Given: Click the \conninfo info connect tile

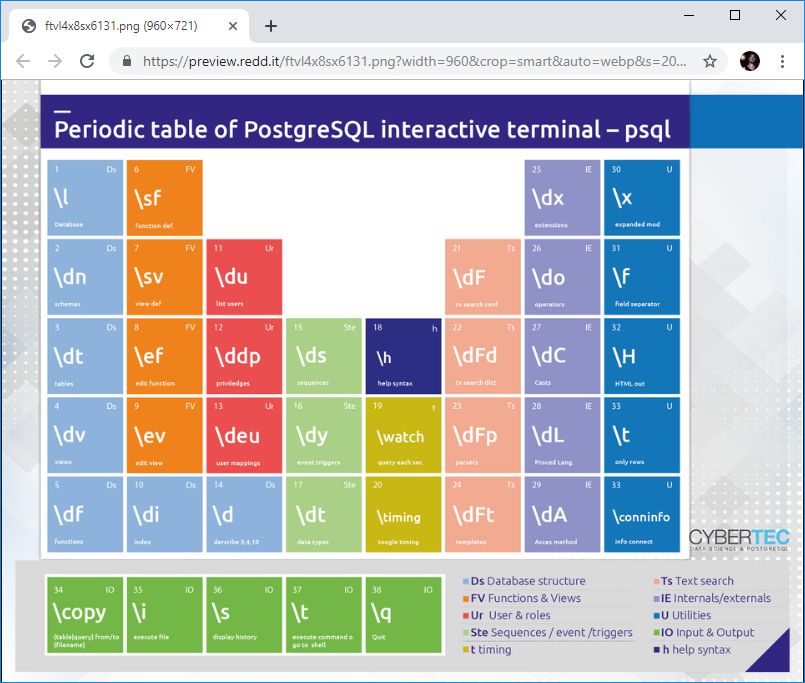Looking at the screenshot, I should point(641,514).
